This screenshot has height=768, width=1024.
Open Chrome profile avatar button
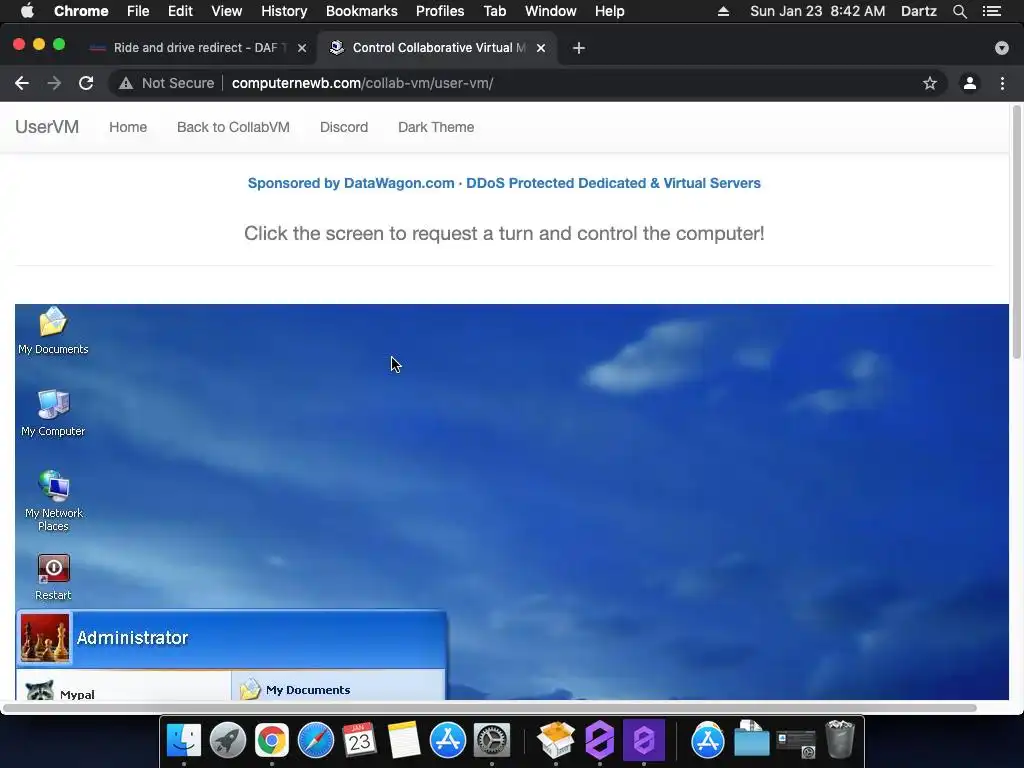click(x=970, y=83)
